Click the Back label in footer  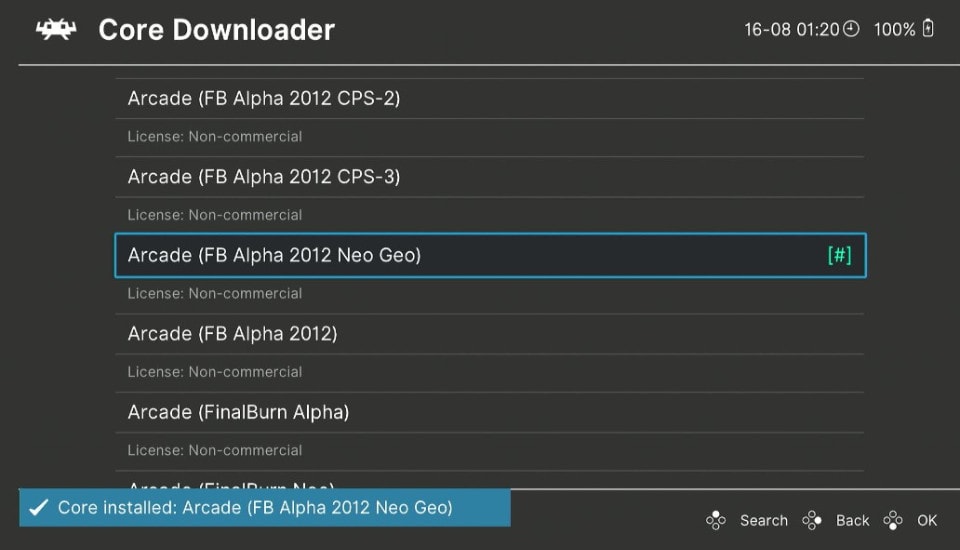[x=852, y=521]
